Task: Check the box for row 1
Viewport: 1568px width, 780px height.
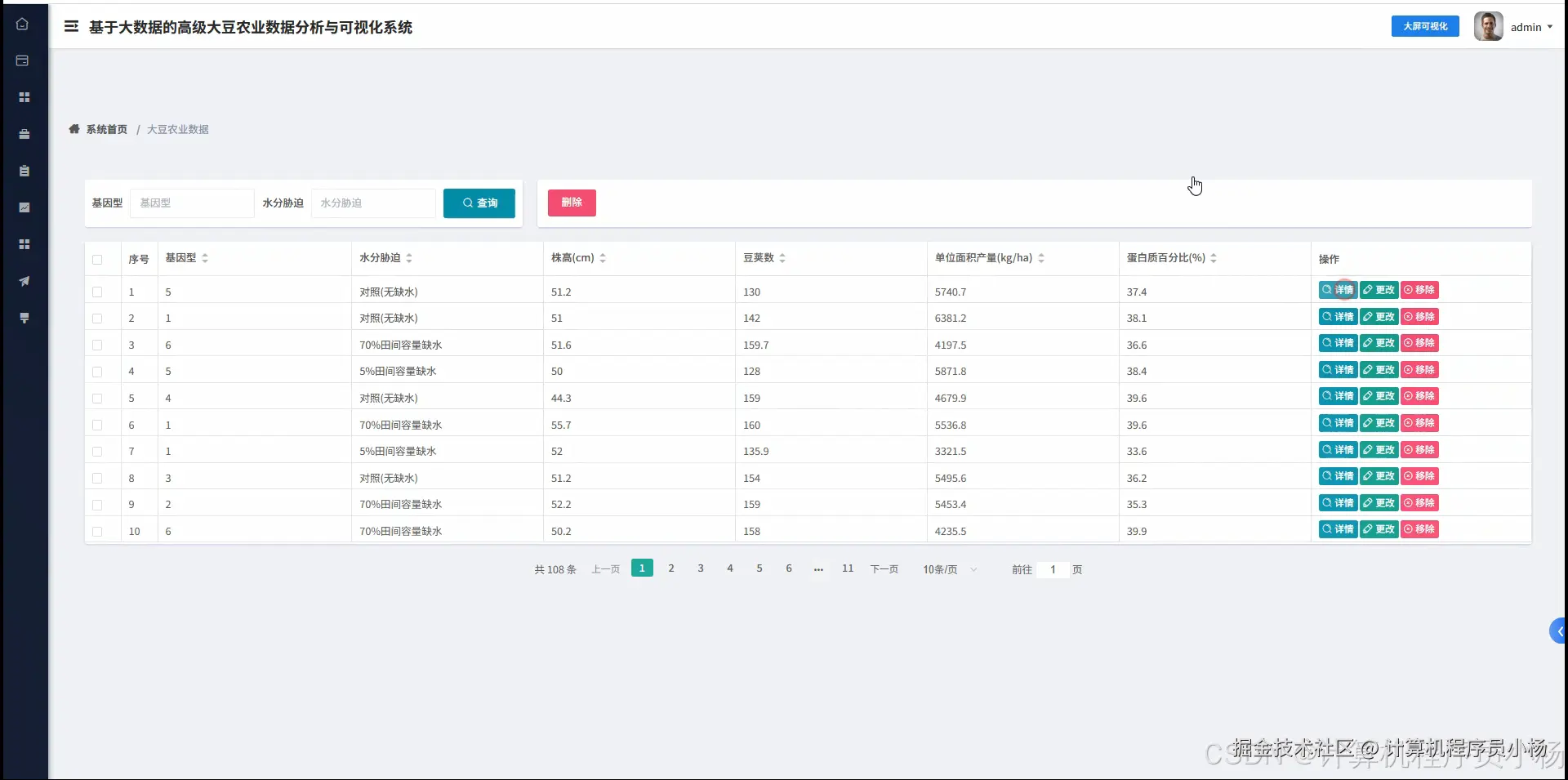Action: coord(97,292)
